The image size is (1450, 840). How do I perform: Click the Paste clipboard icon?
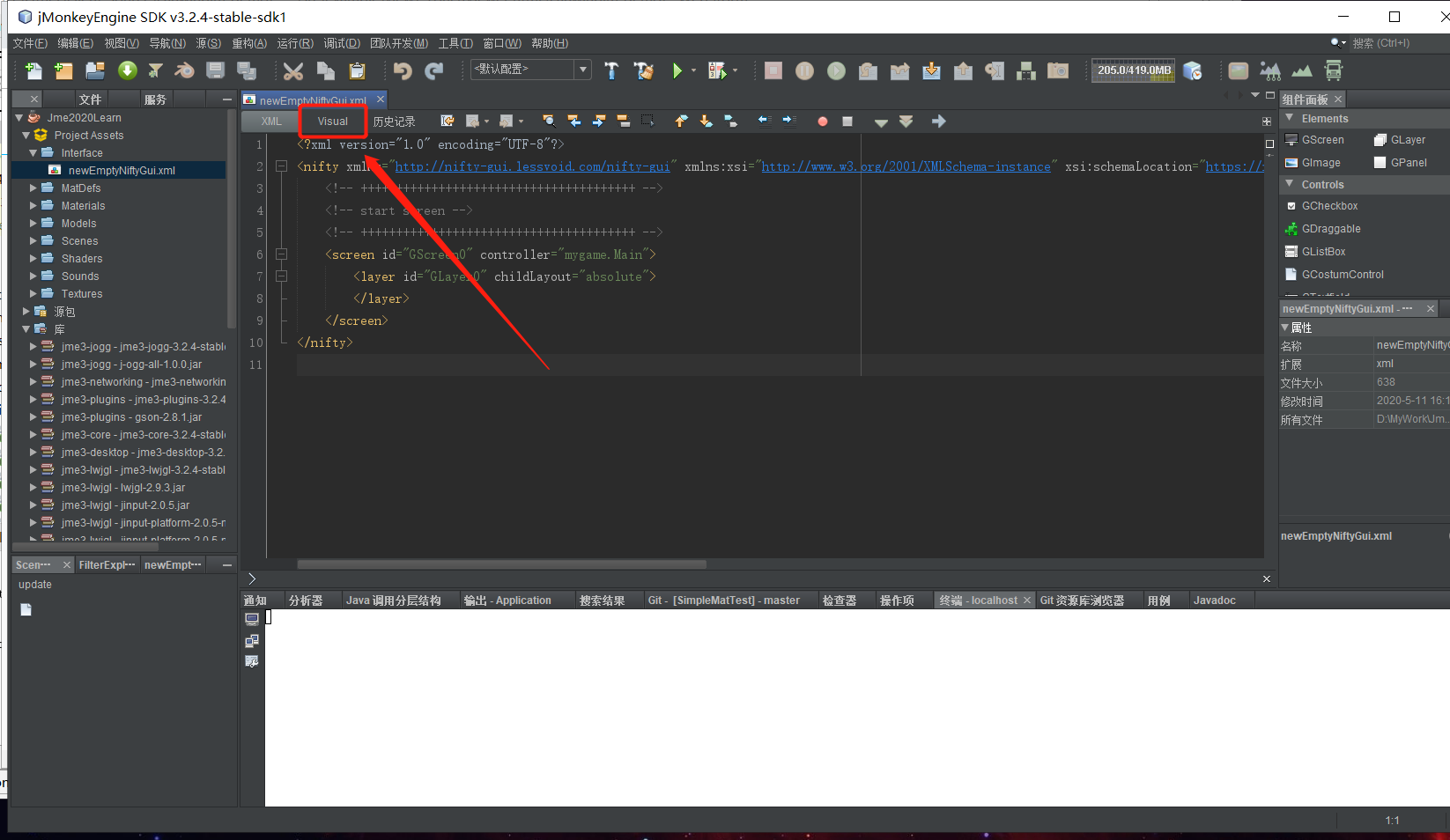point(357,70)
